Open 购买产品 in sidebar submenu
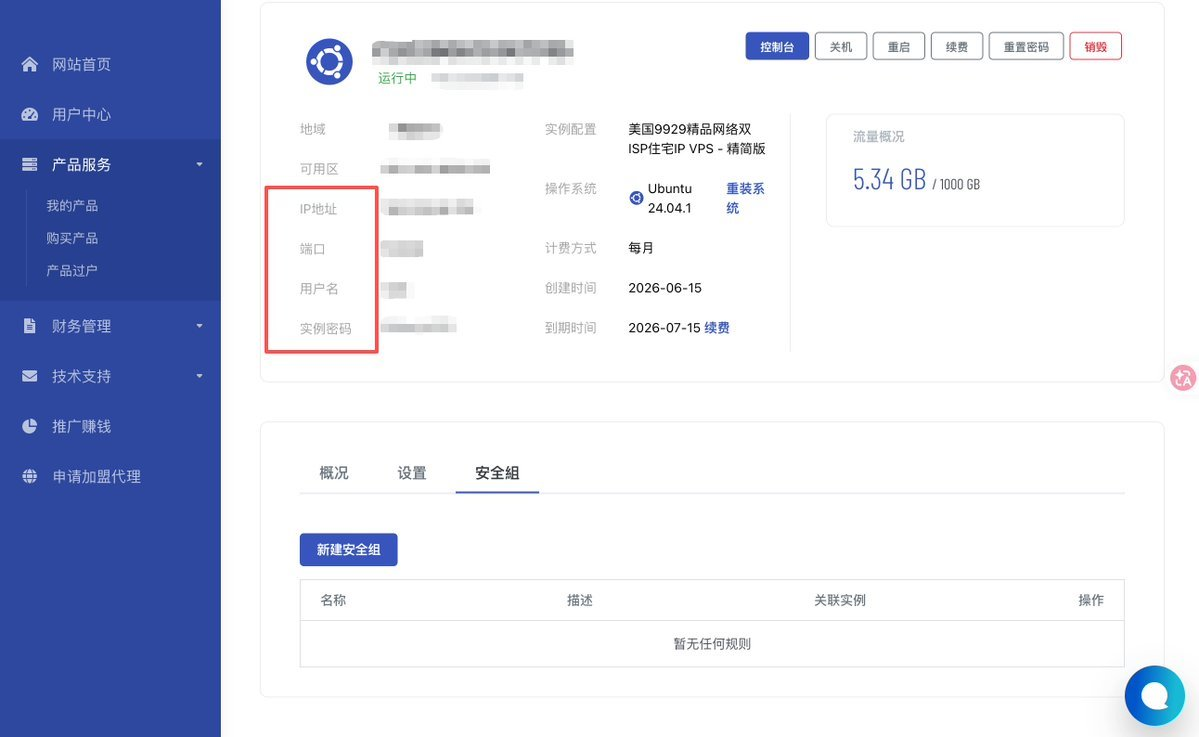The width and height of the screenshot is (1199, 737). pos(72,239)
